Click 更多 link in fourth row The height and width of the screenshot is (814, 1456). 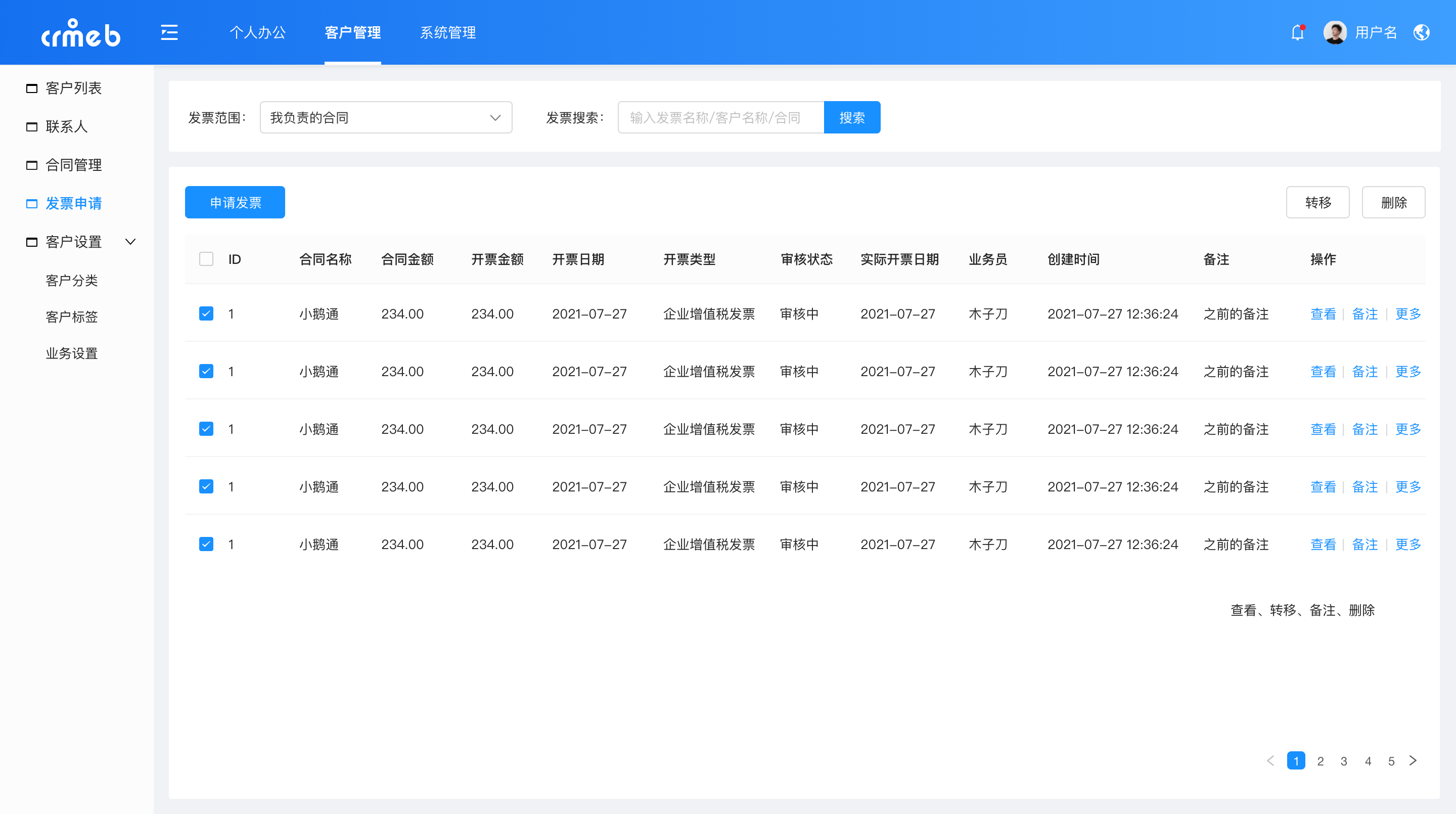point(1408,487)
